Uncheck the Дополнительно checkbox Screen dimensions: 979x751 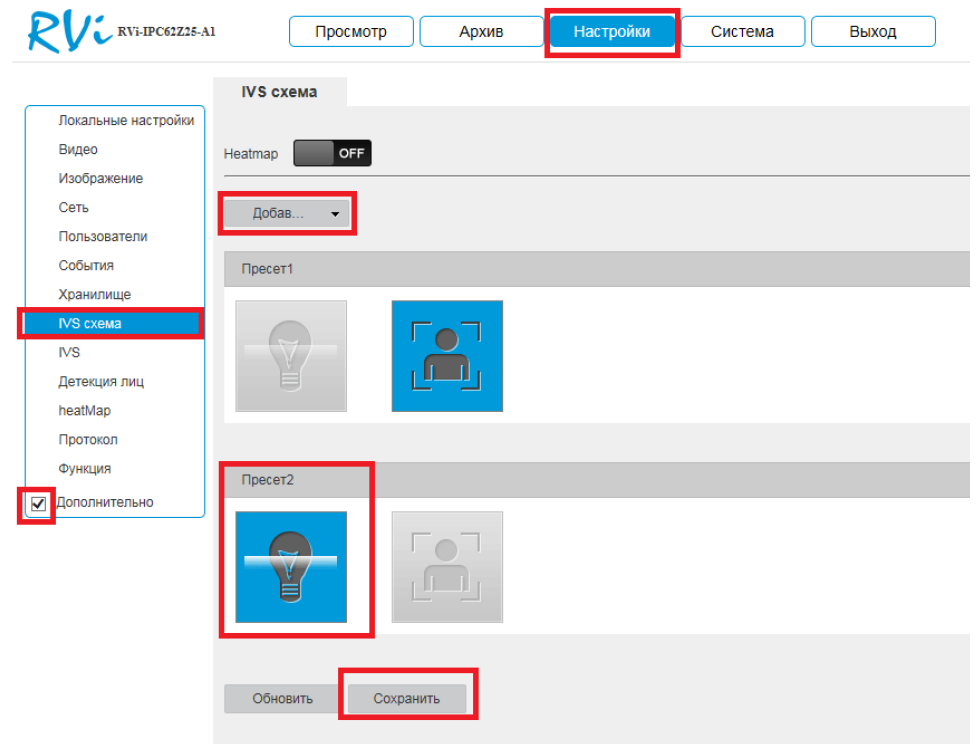[40, 503]
